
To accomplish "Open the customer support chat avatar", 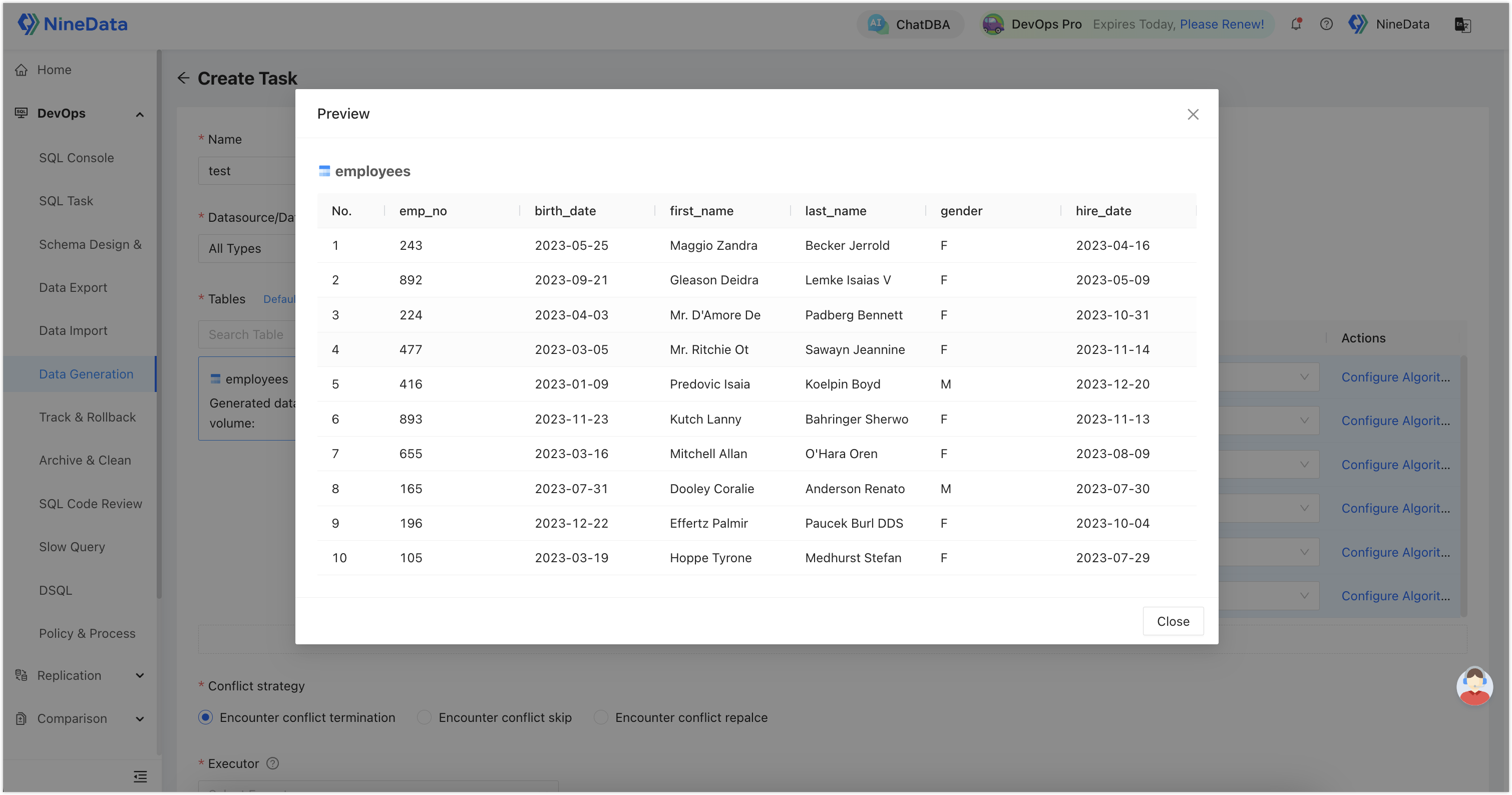I will 1474,686.
